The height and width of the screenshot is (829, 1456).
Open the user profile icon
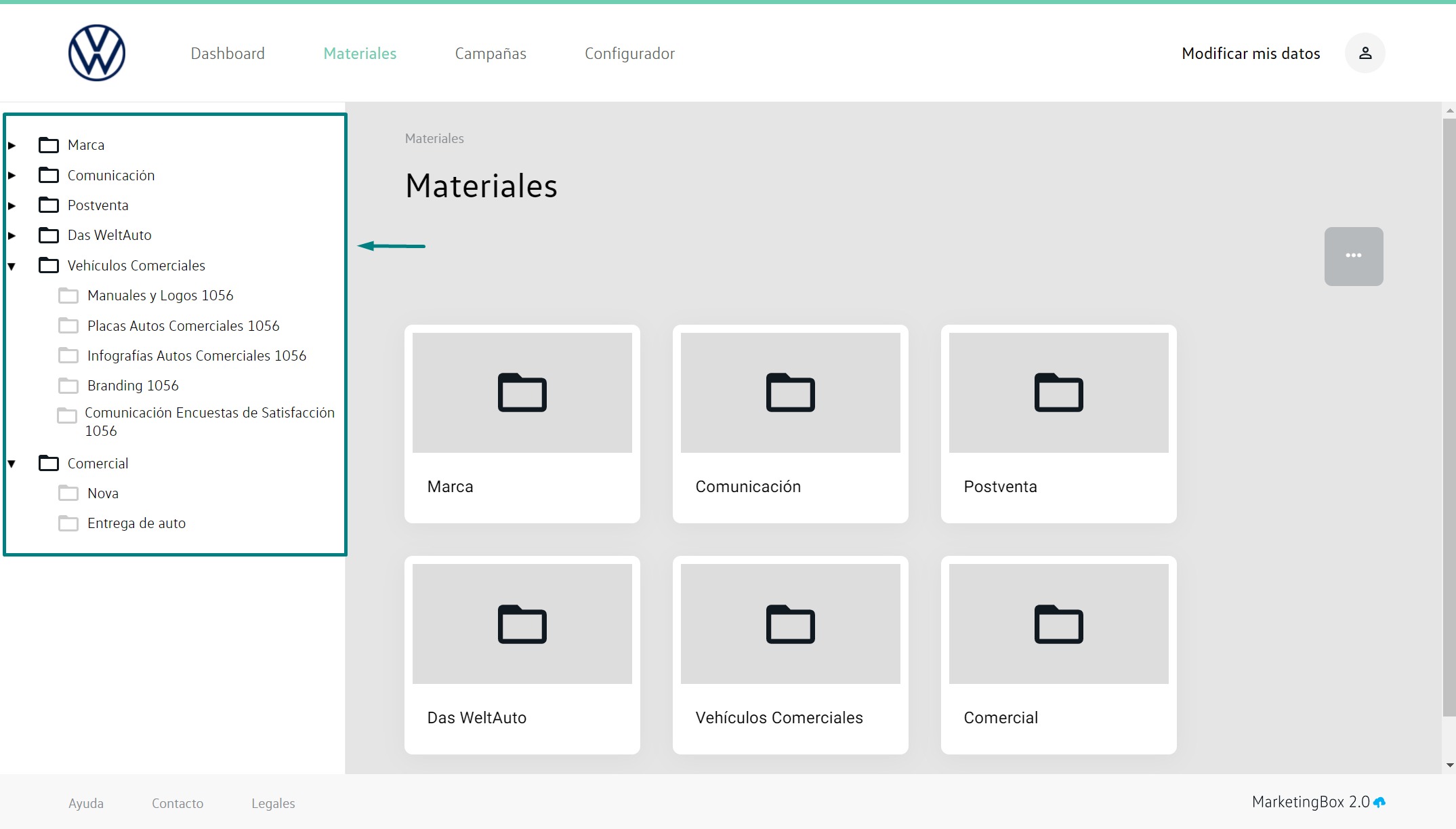click(1365, 53)
